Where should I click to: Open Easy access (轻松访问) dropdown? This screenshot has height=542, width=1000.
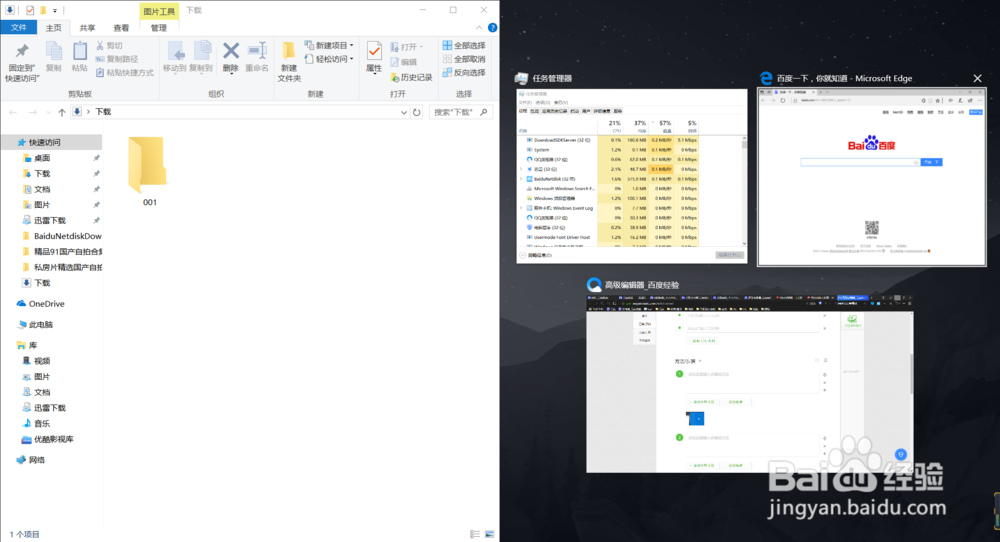coord(329,59)
